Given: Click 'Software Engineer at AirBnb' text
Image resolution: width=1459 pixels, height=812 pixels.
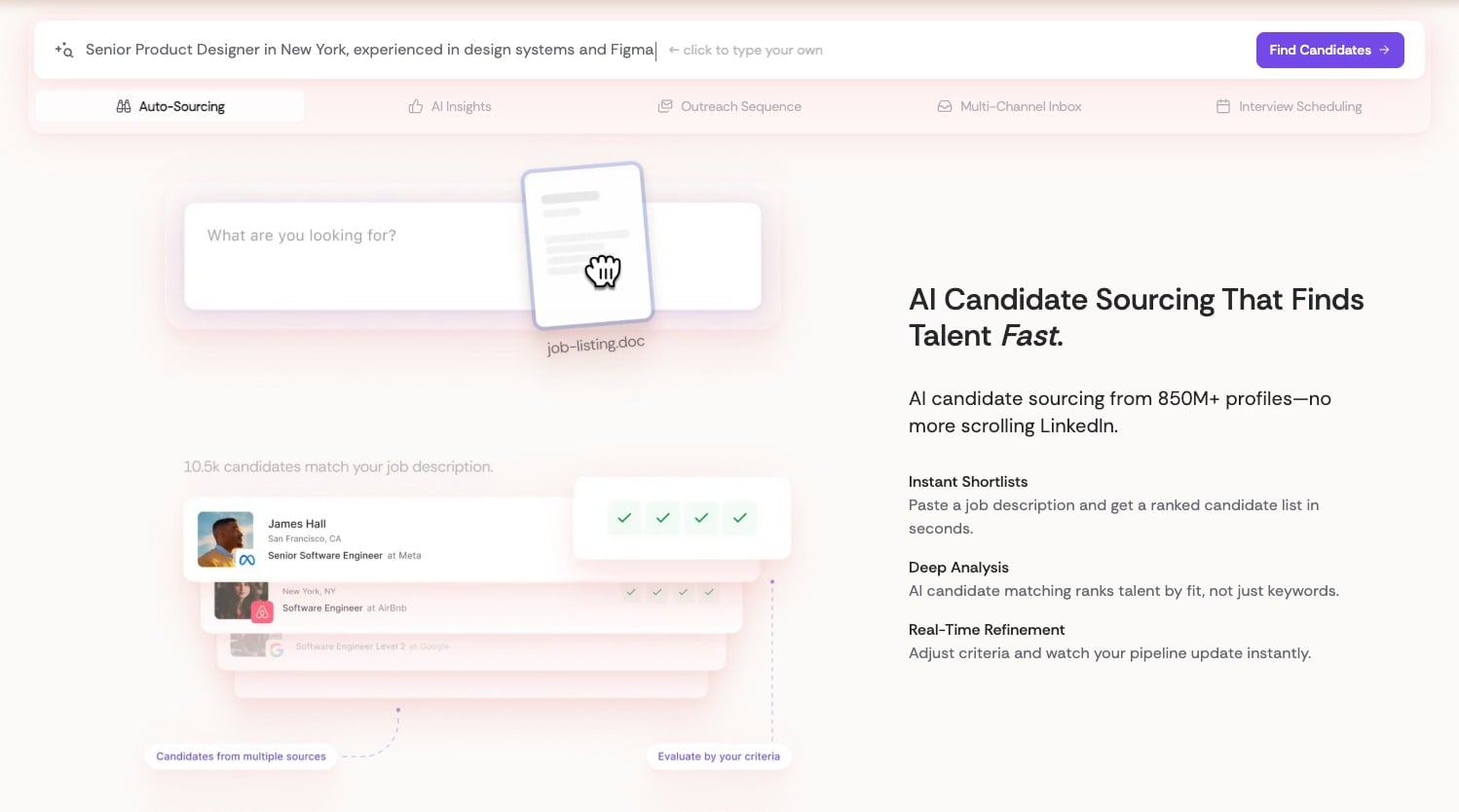Looking at the screenshot, I should click(x=345, y=608).
